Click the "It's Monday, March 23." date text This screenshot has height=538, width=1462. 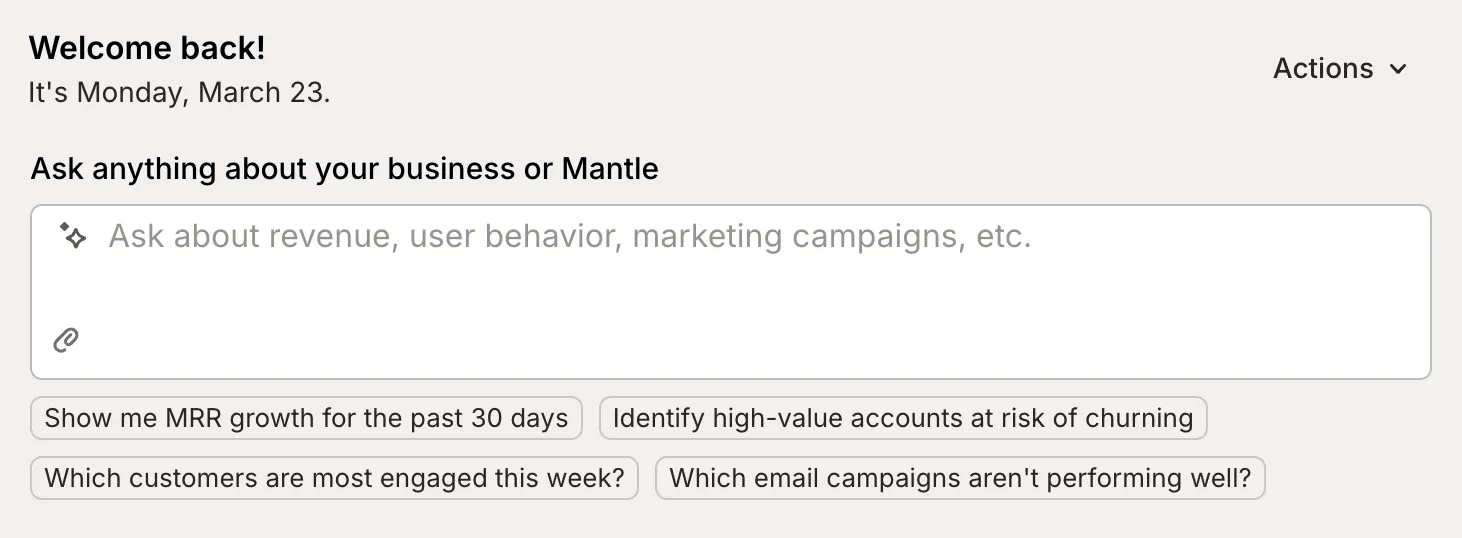179,93
